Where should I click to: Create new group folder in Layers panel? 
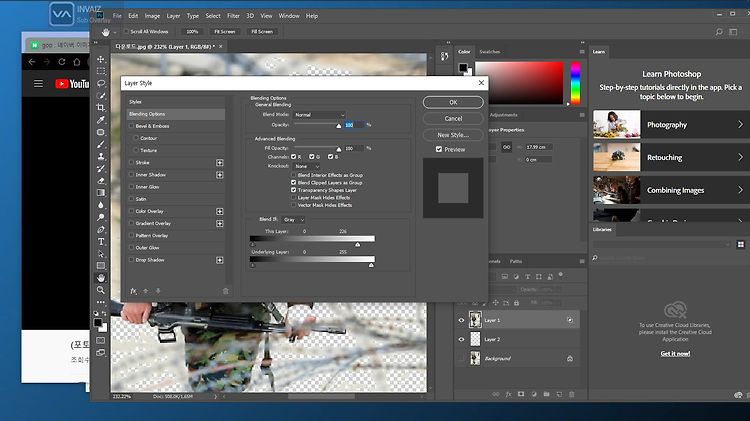pyautogui.click(x=546, y=394)
